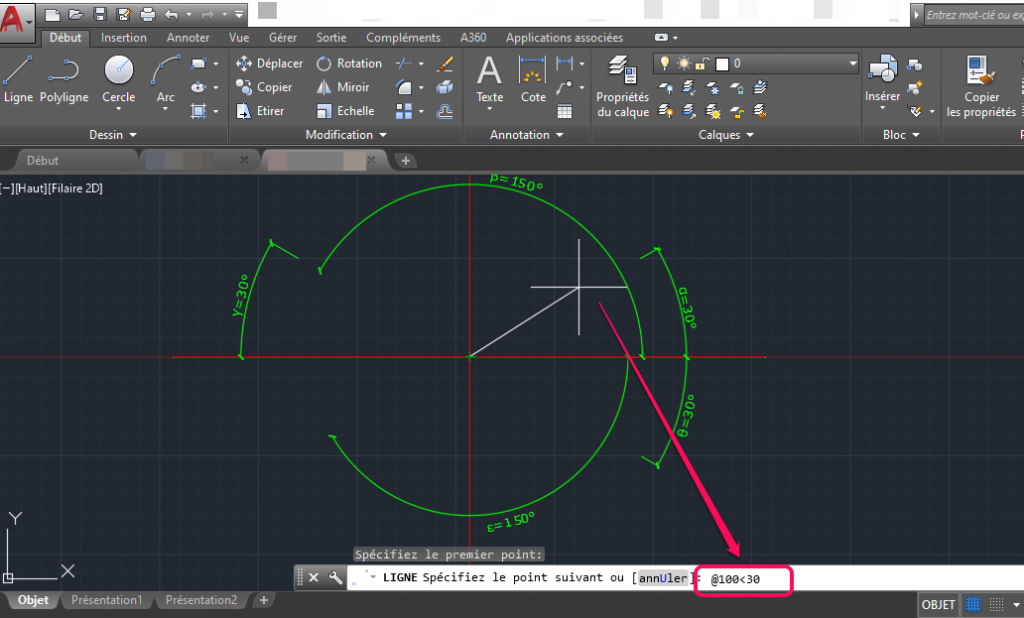Select the Cote dimension tool
The image size is (1024, 618).
pyautogui.click(x=533, y=80)
